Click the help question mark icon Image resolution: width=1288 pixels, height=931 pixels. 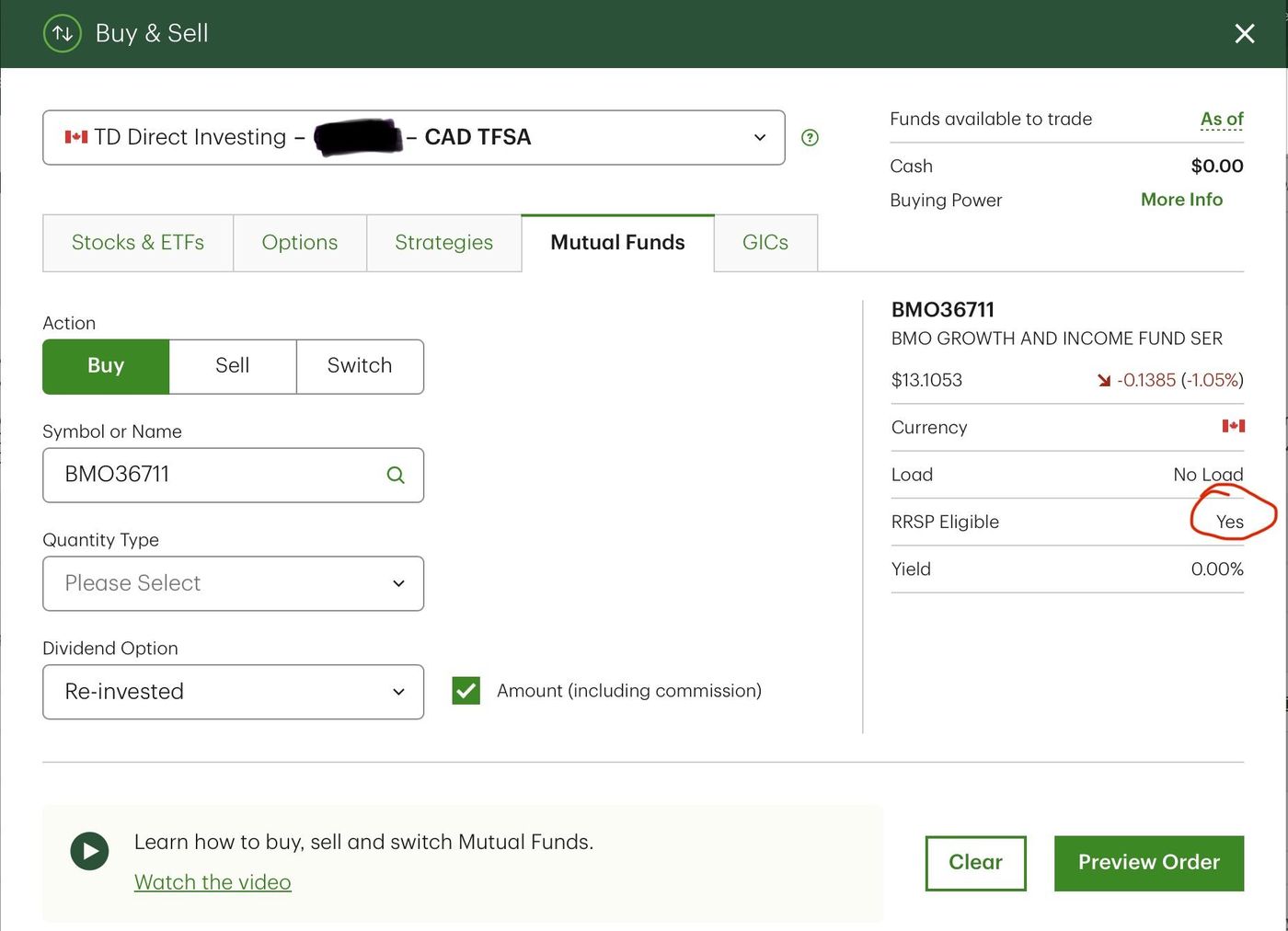(810, 138)
